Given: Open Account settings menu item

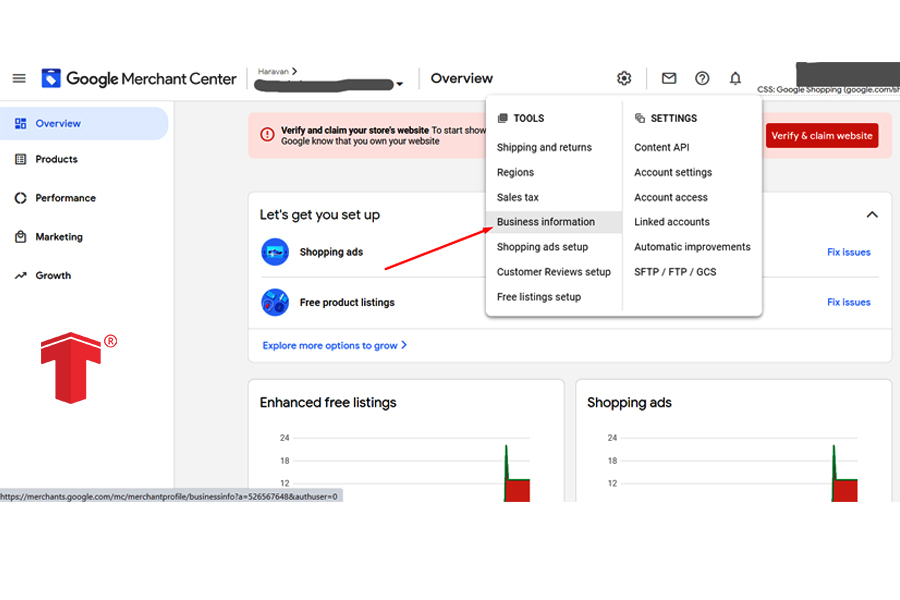Looking at the screenshot, I should [x=673, y=172].
